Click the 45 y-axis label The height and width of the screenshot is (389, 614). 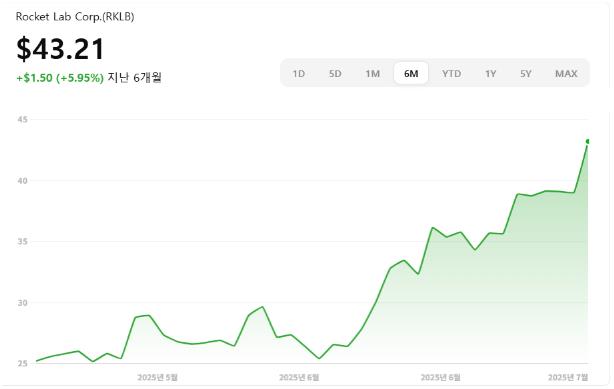23,119
